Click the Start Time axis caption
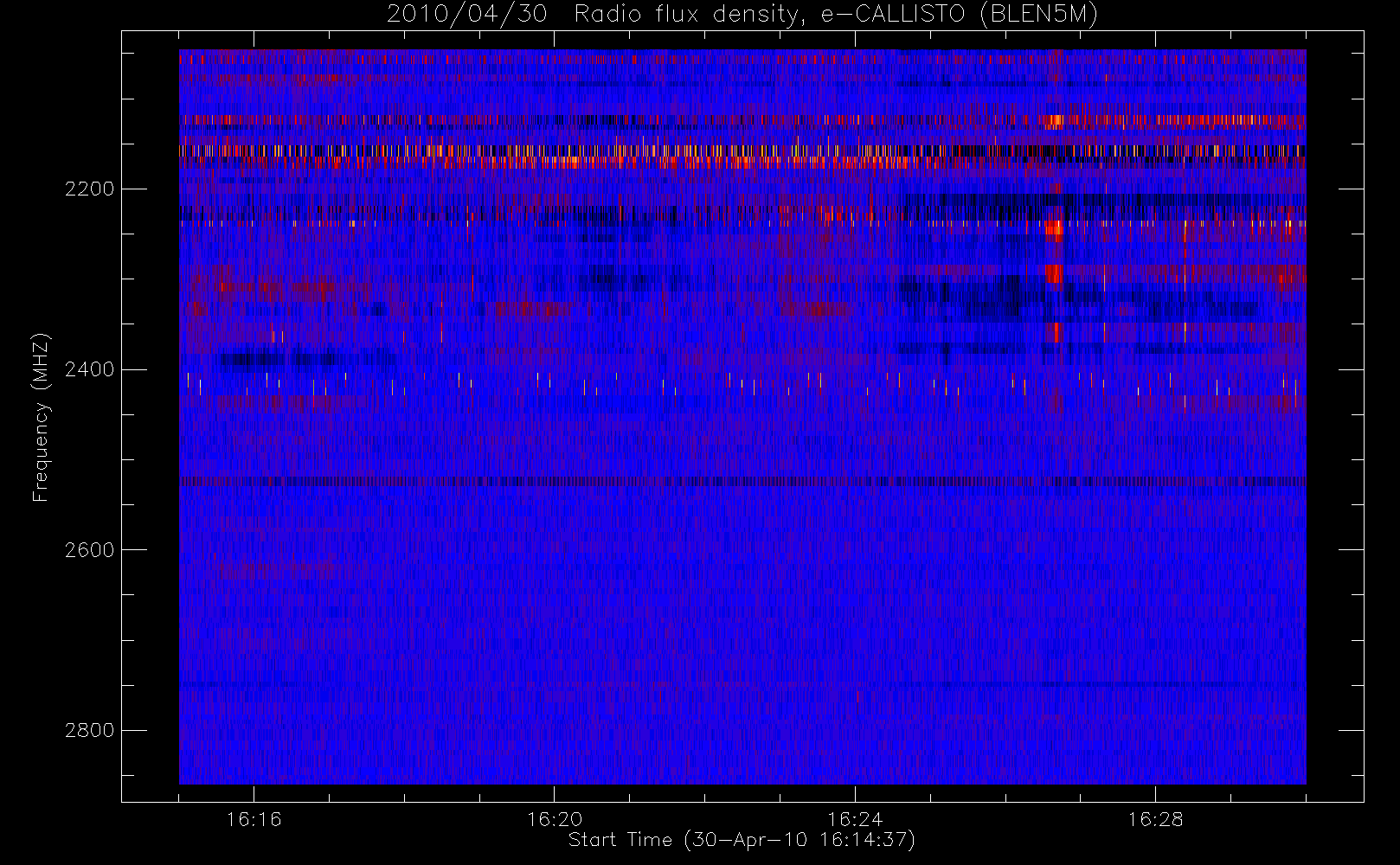This screenshot has height=865, width=1400. [x=742, y=840]
